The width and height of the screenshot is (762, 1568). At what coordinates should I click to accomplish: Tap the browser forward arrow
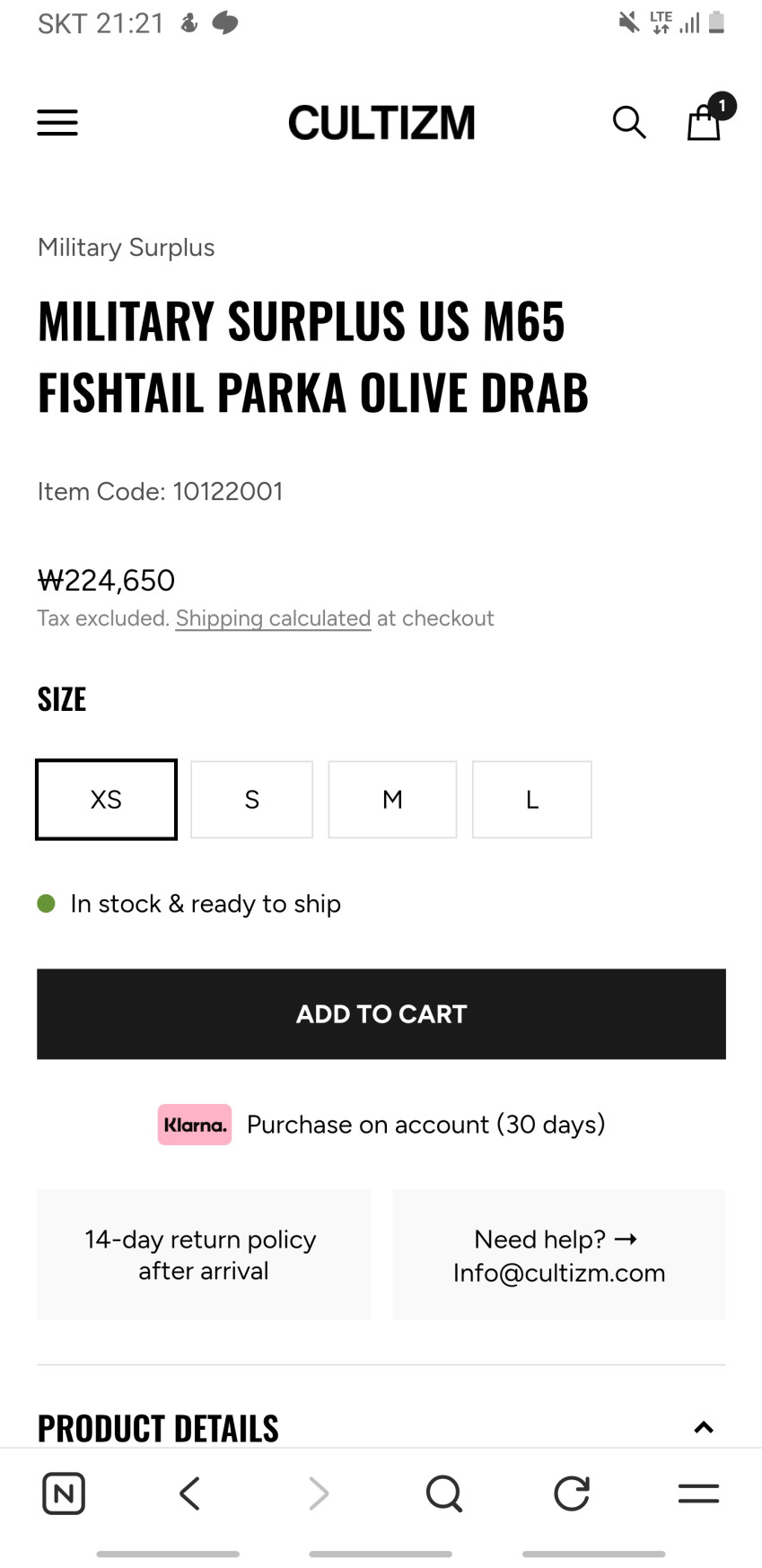click(318, 1494)
